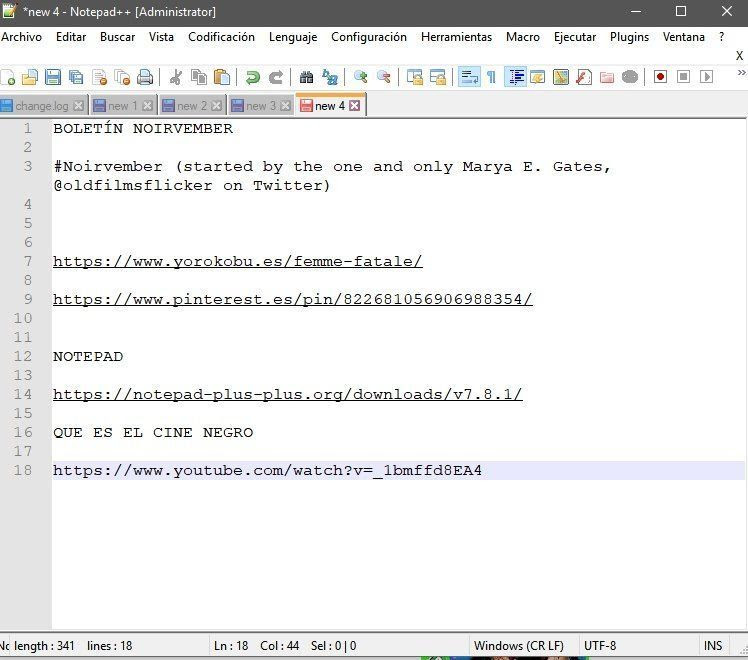Screen dimensions: 748x660
Task: Click the Stop recording macro icon
Action: click(x=684, y=77)
